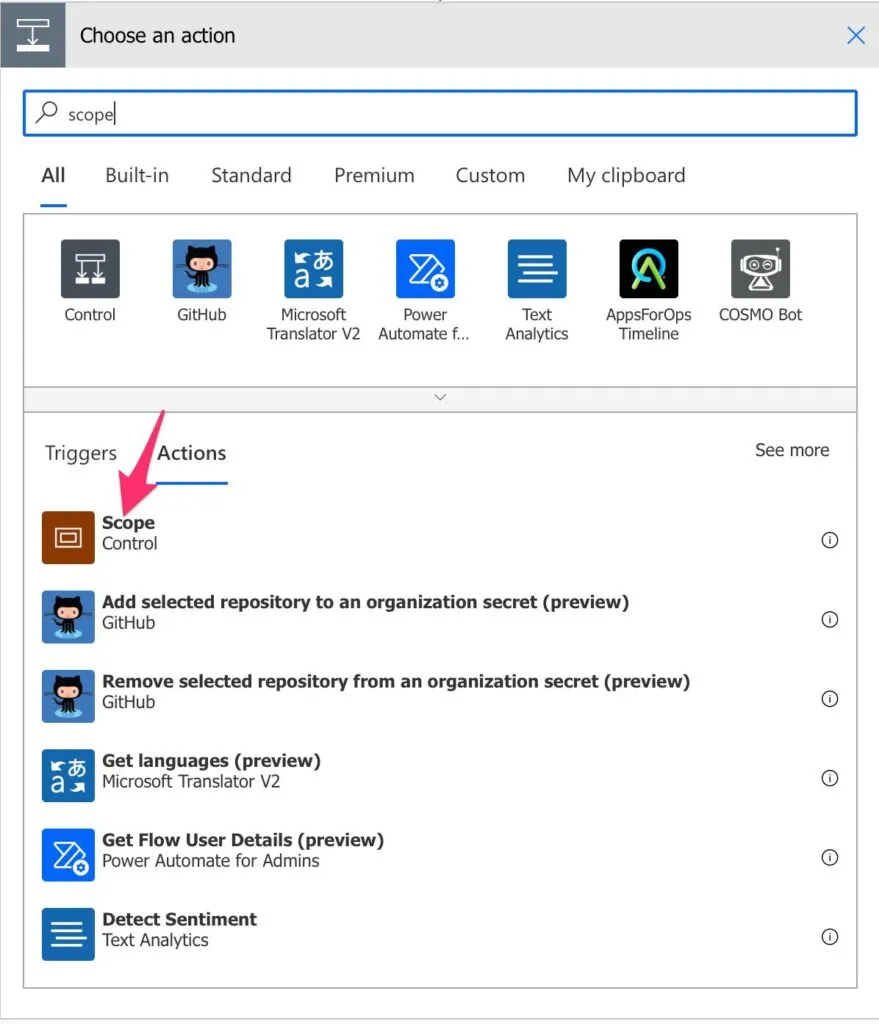The height and width of the screenshot is (1024, 879).
Task: Choose the AppsForOps Timeline connector
Action: (x=648, y=269)
